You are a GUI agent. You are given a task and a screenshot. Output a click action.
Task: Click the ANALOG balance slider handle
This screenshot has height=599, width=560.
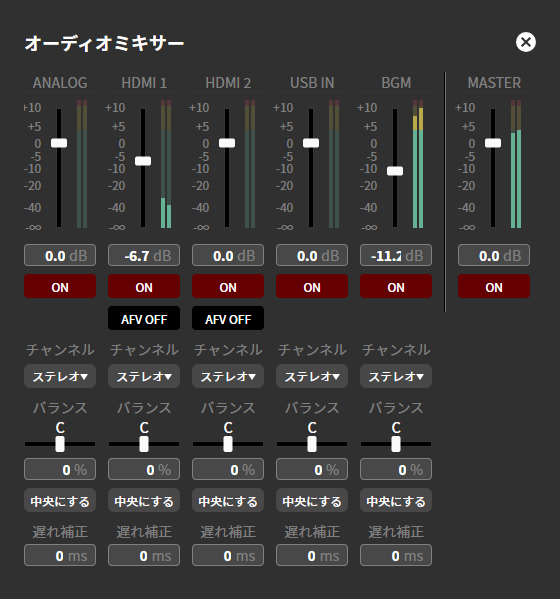(x=60, y=444)
